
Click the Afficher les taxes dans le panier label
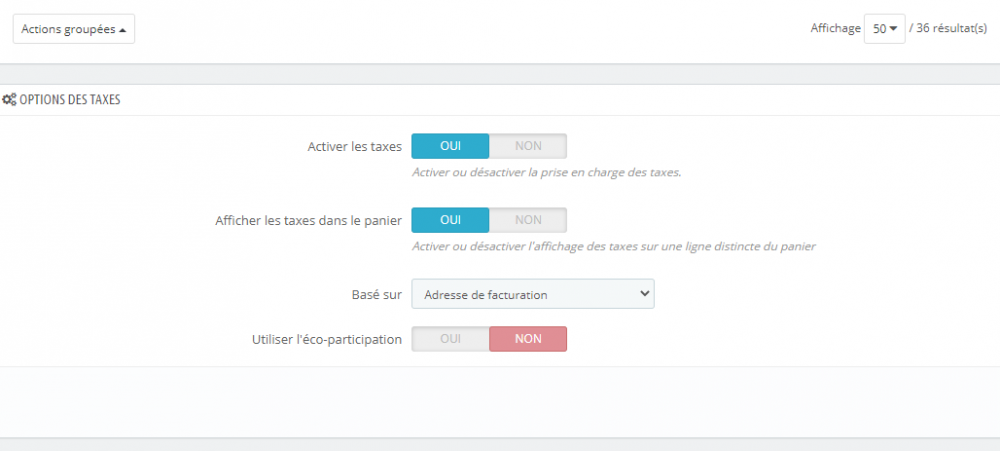tap(308, 221)
